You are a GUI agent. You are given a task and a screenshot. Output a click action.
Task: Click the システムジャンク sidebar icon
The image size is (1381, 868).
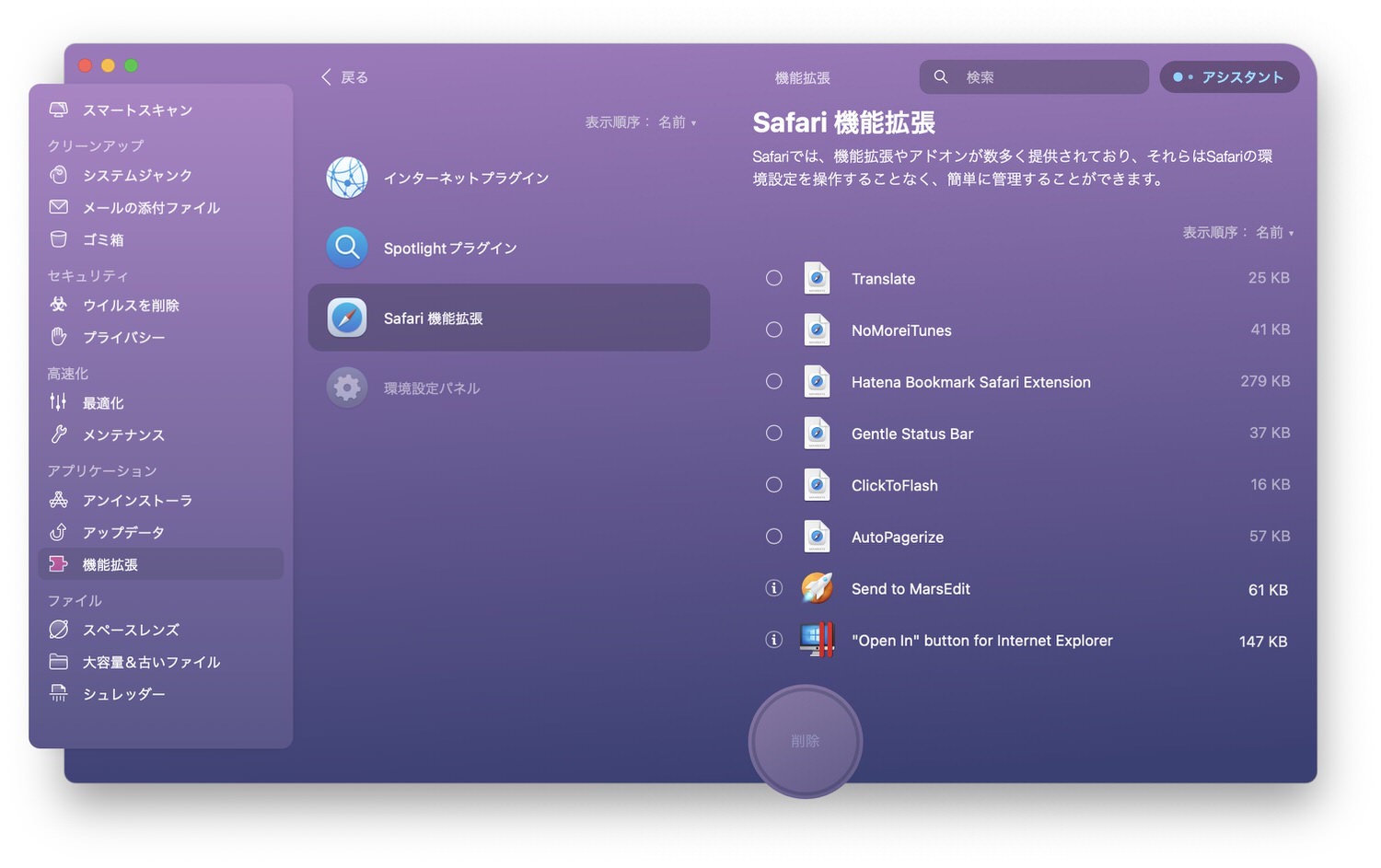point(58,175)
